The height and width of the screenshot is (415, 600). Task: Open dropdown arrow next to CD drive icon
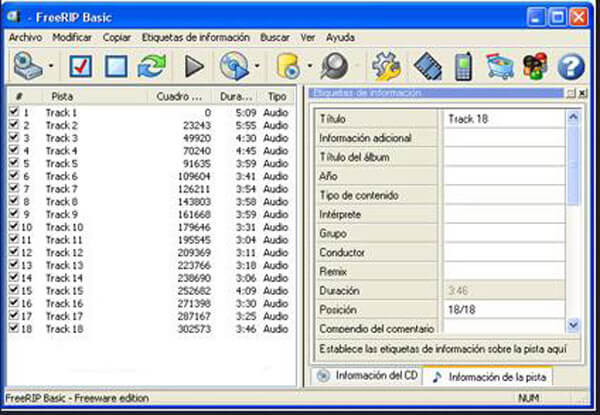[51, 66]
